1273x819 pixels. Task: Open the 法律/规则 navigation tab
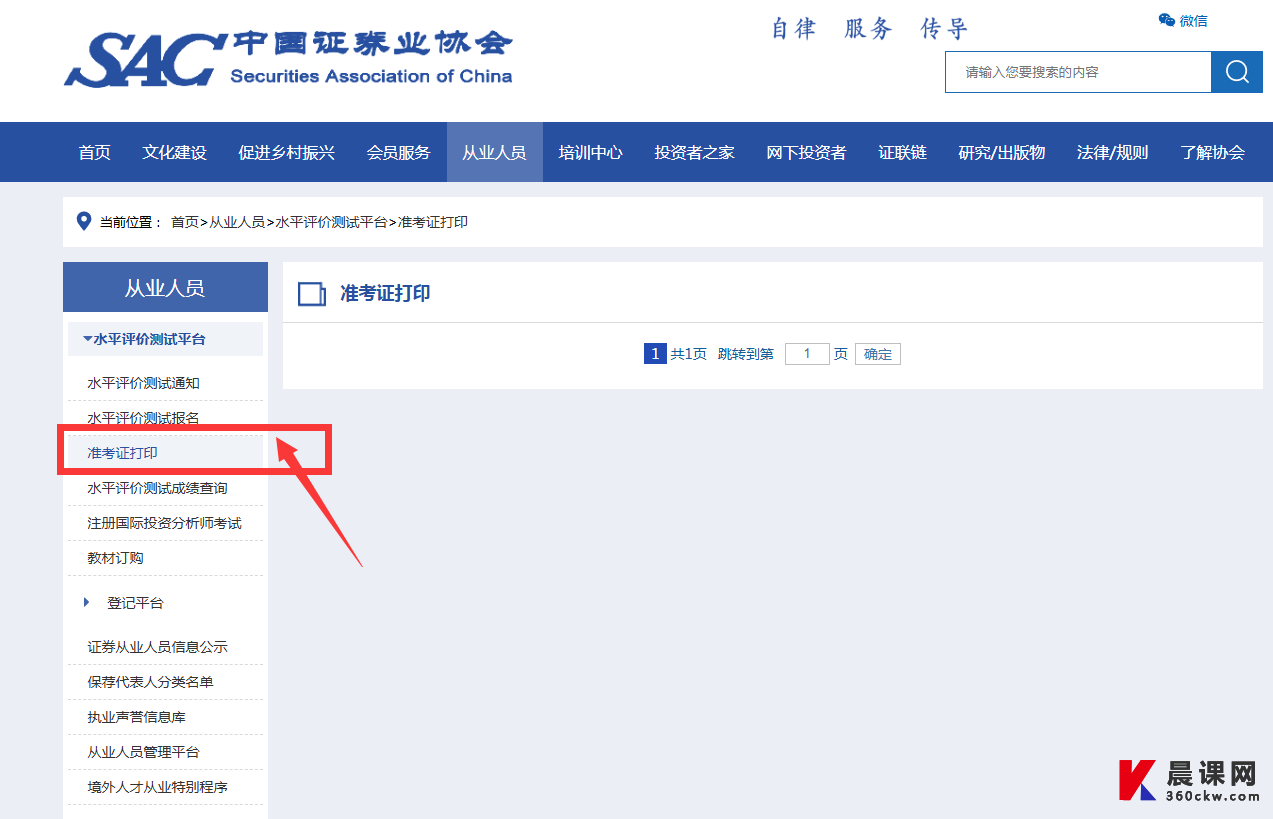(x=1113, y=152)
